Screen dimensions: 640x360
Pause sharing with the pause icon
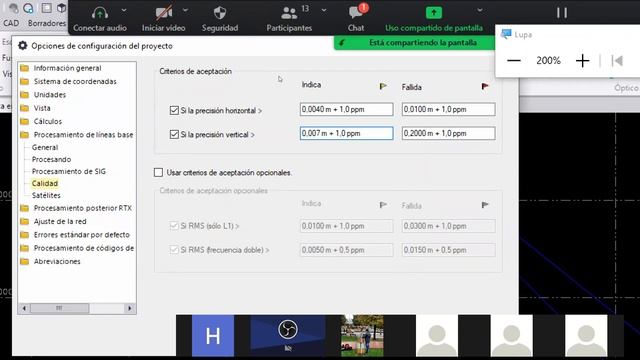pos(562,13)
